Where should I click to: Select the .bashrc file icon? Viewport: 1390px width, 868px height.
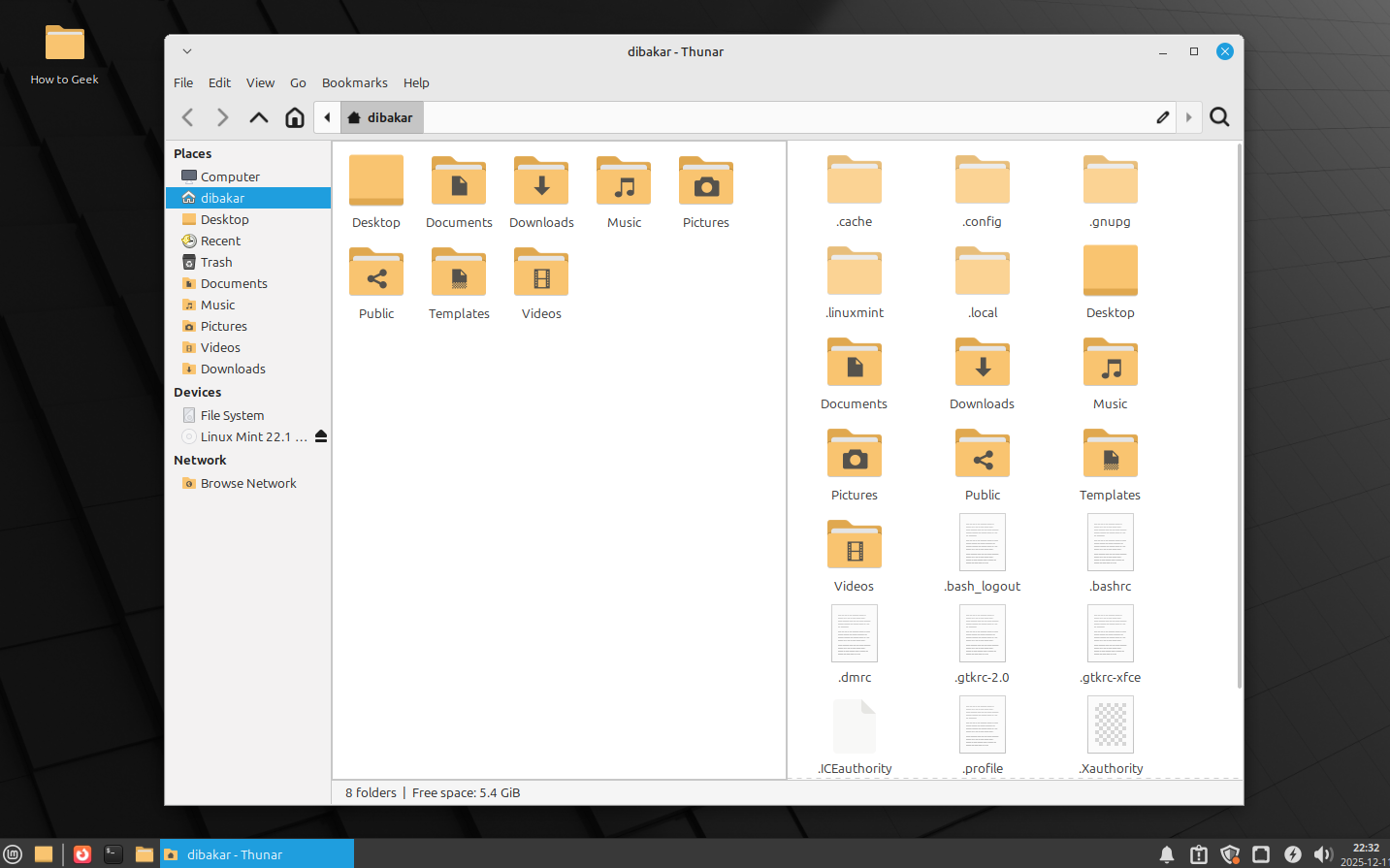(1110, 553)
